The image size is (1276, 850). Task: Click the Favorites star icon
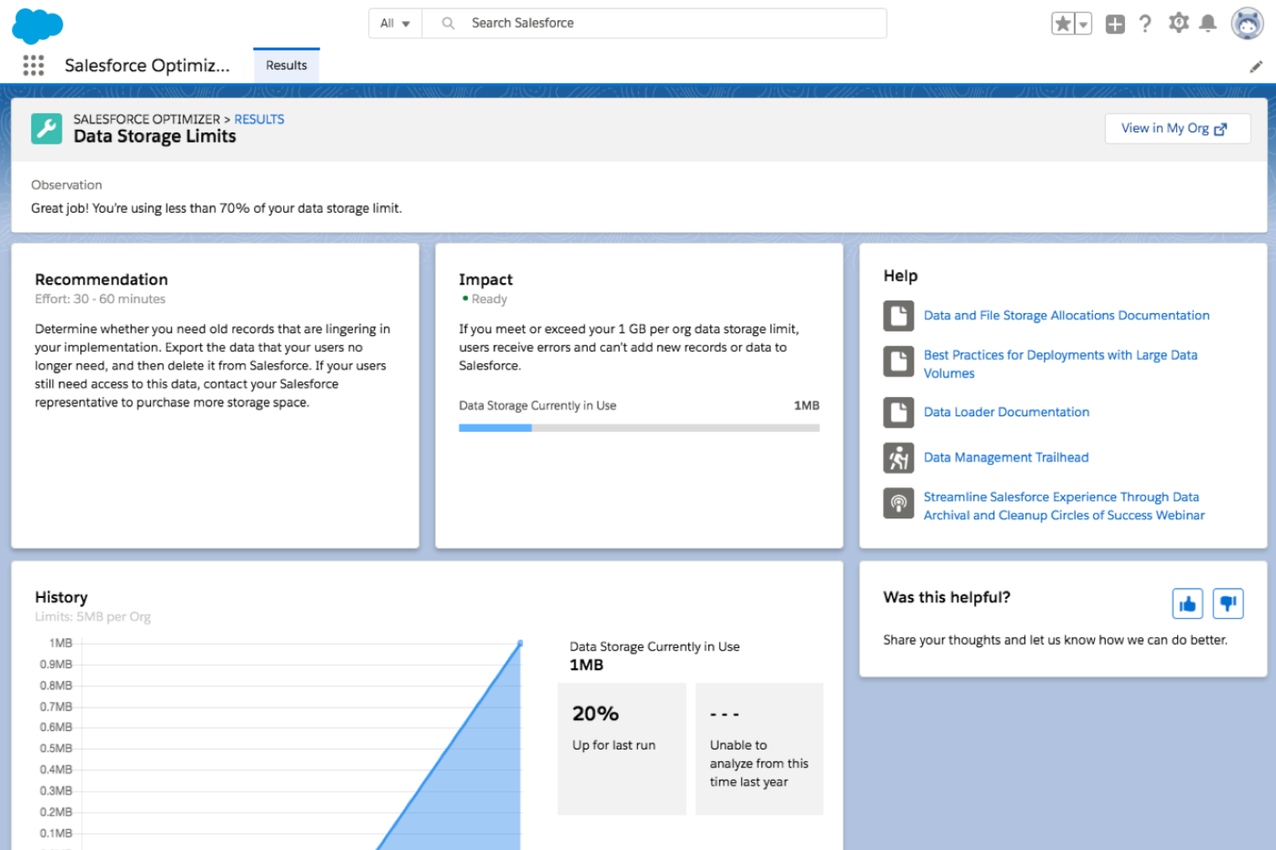click(x=1062, y=23)
